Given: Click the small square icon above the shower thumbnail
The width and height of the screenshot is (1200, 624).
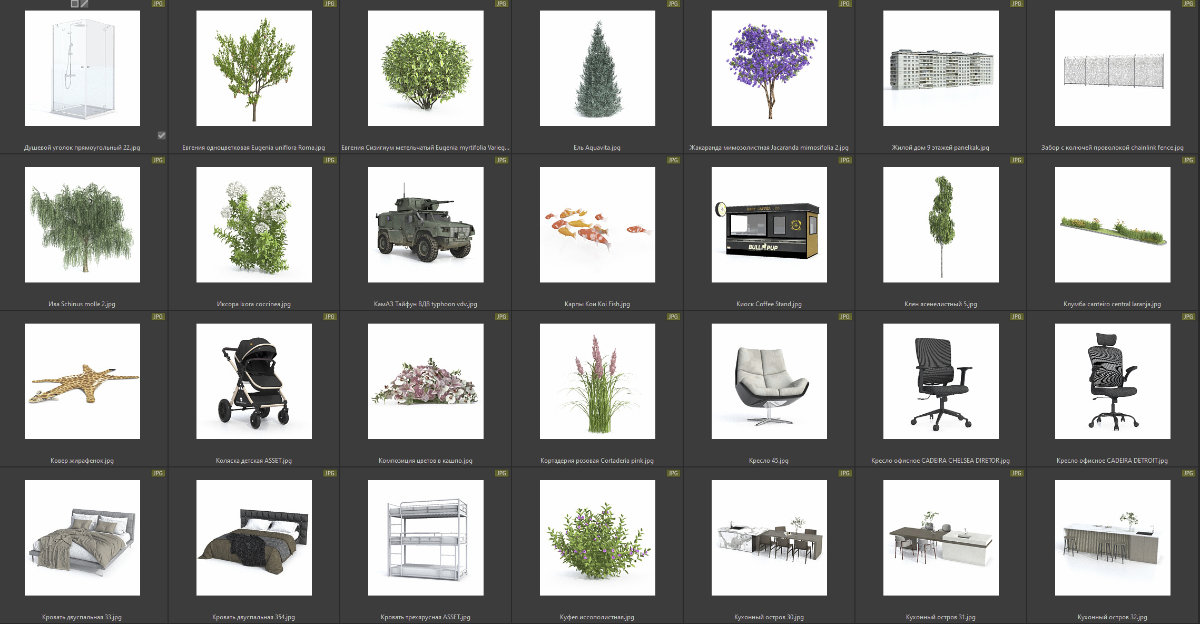Looking at the screenshot, I should pos(75,4).
